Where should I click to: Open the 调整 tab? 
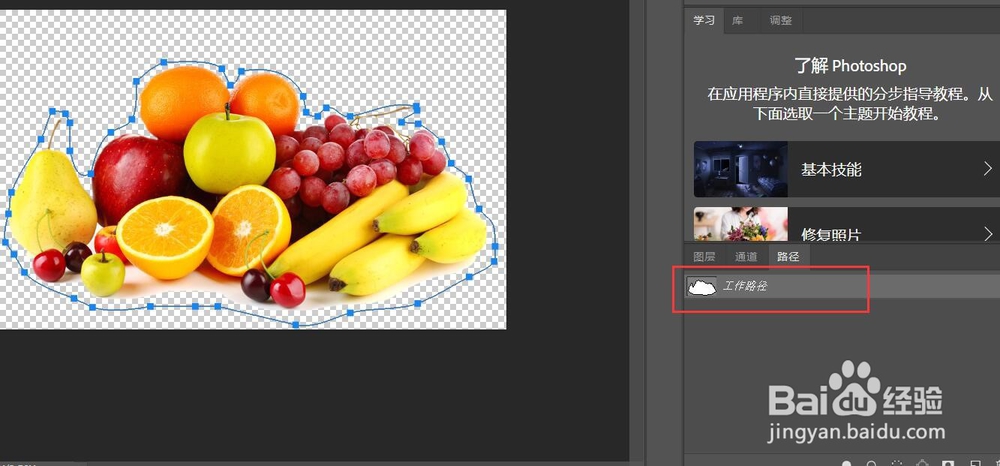coord(780,20)
